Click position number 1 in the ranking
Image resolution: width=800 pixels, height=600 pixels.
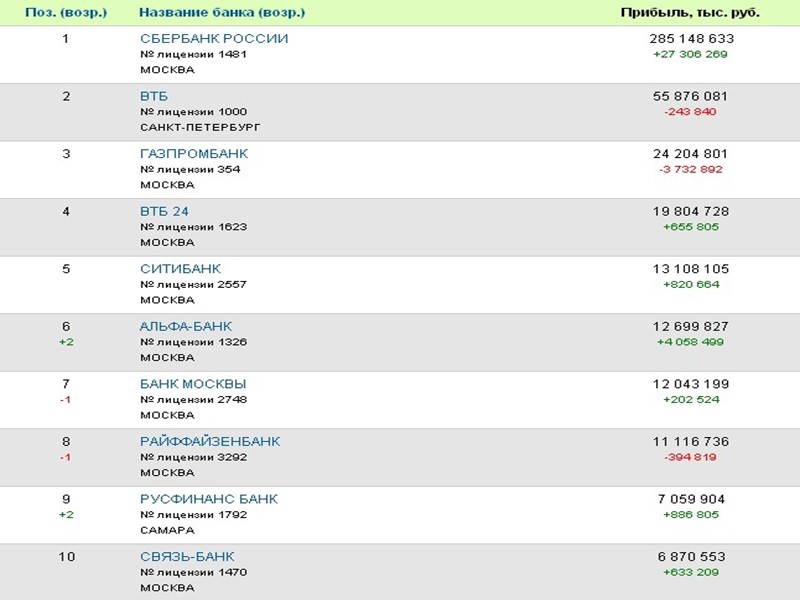(66, 39)
